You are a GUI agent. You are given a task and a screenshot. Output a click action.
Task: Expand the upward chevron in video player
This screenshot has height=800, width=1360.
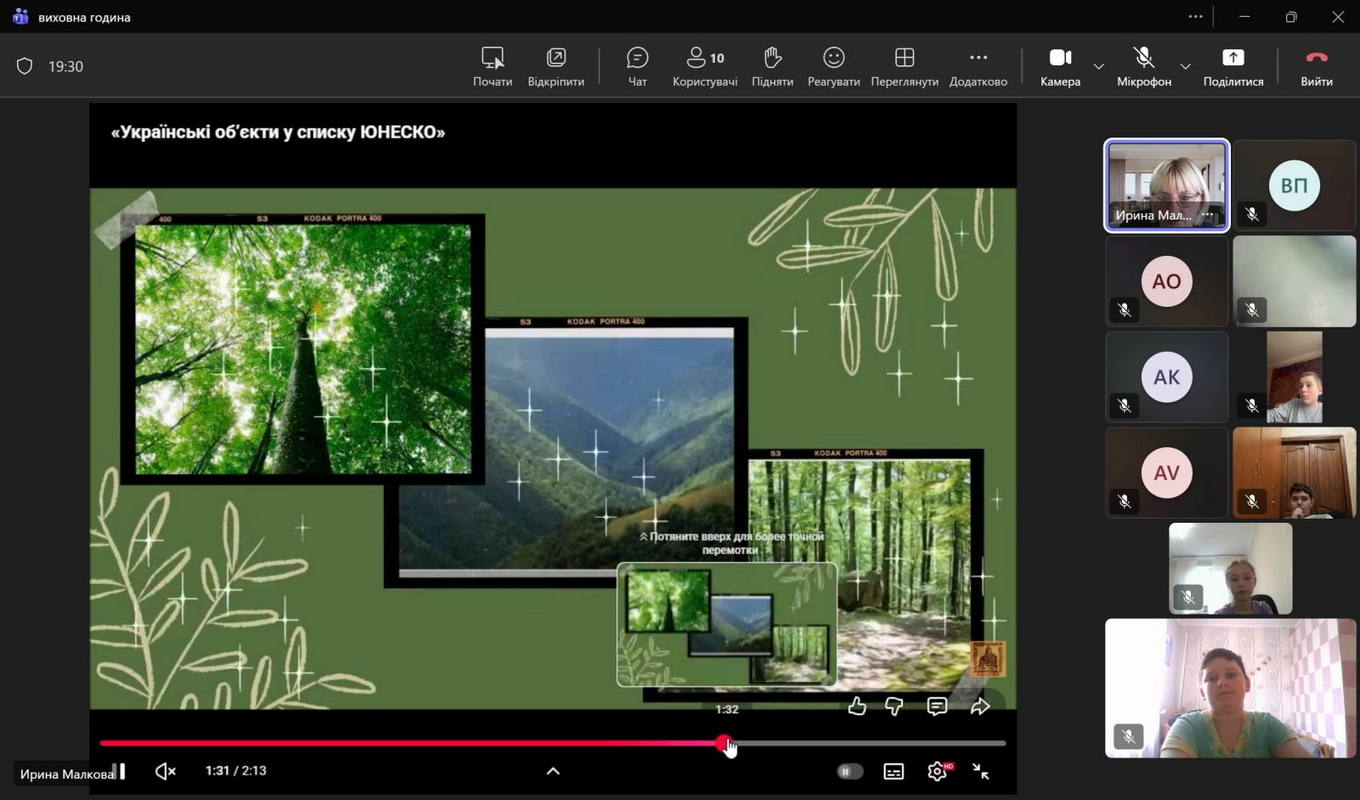[x=553, y=771]
